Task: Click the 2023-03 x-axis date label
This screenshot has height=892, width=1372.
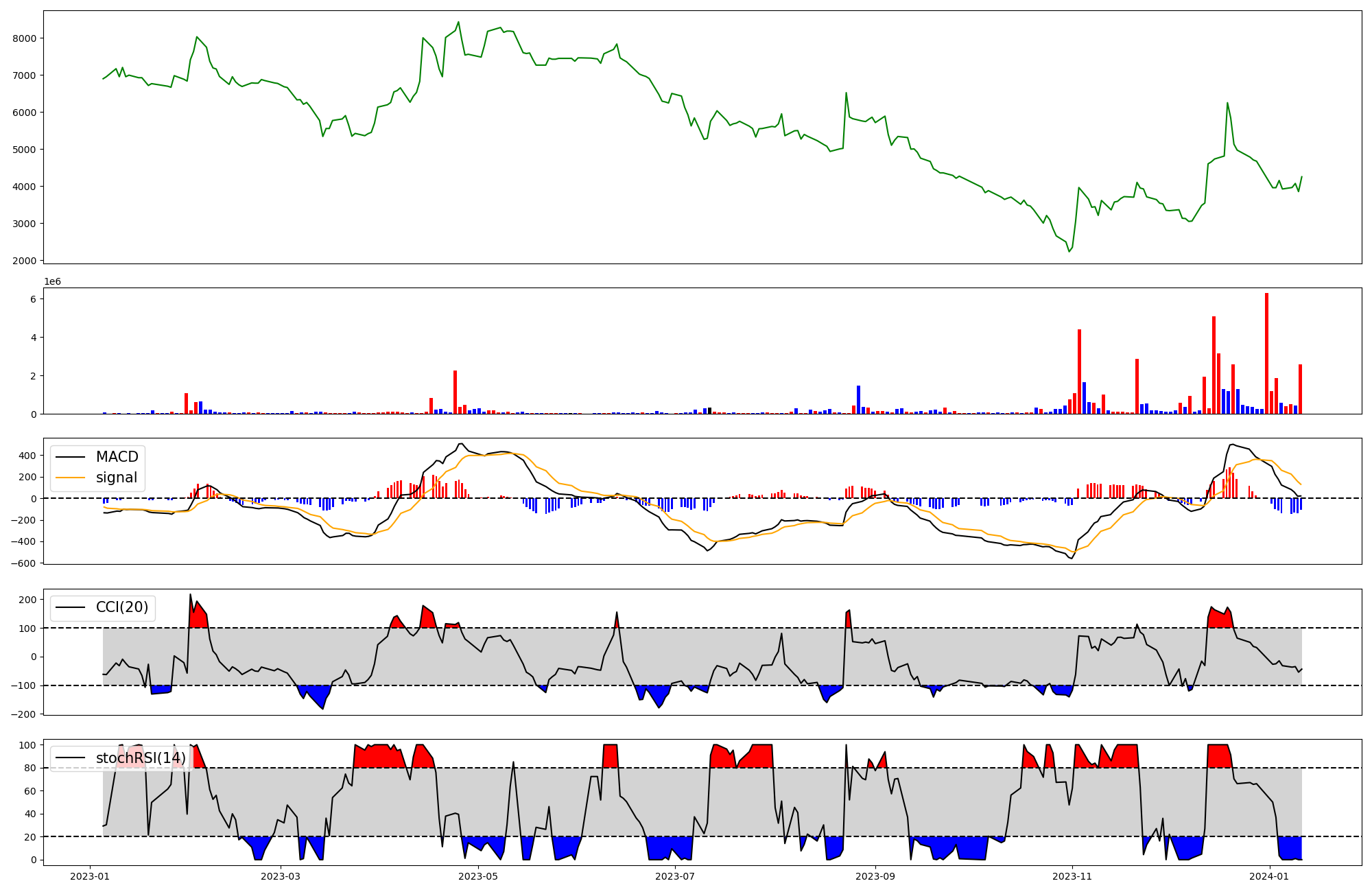Action: pos(281,876)
